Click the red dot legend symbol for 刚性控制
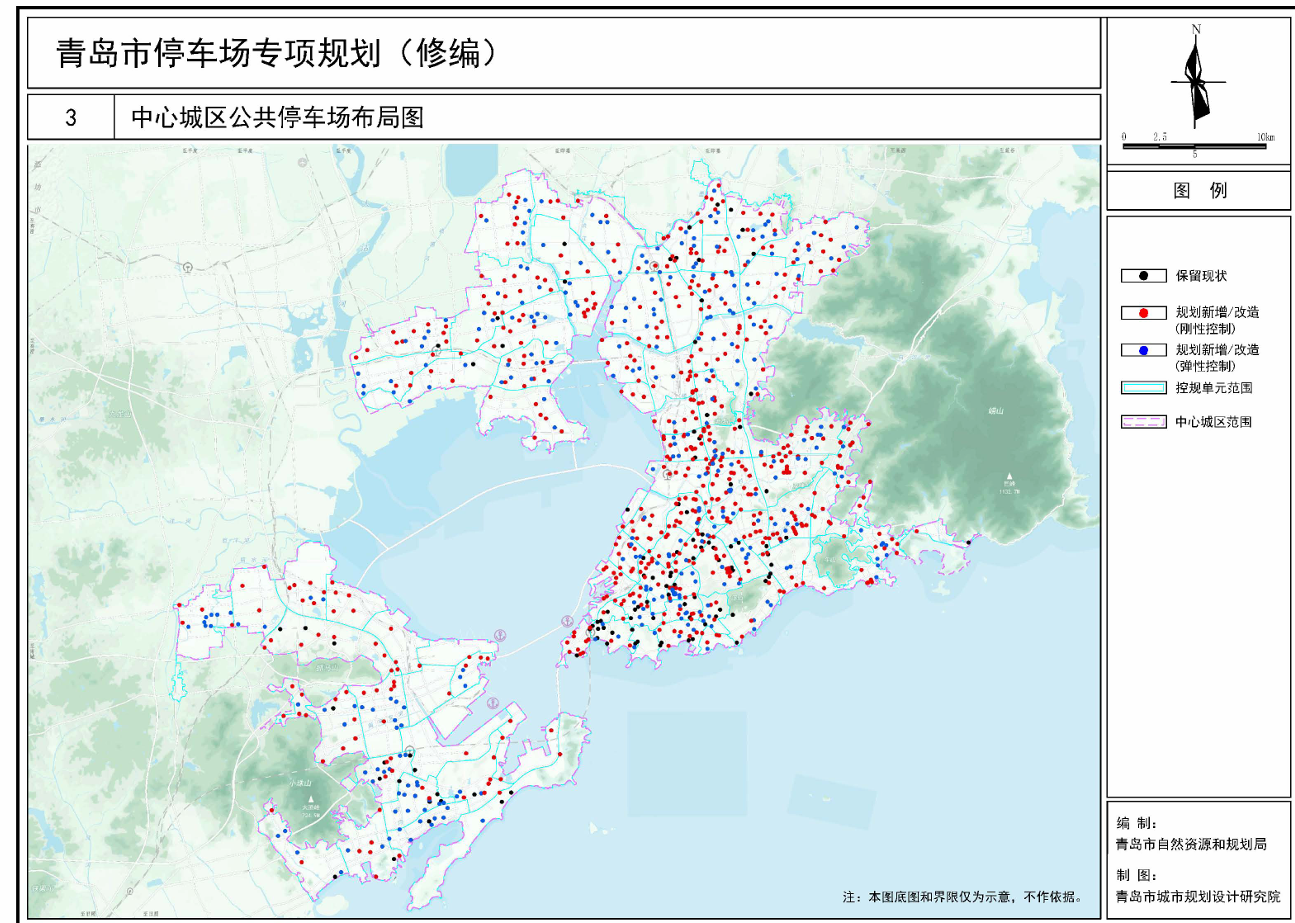Image resolution: width=1295 pixels, height=923 pixels. pos(1144,313)
